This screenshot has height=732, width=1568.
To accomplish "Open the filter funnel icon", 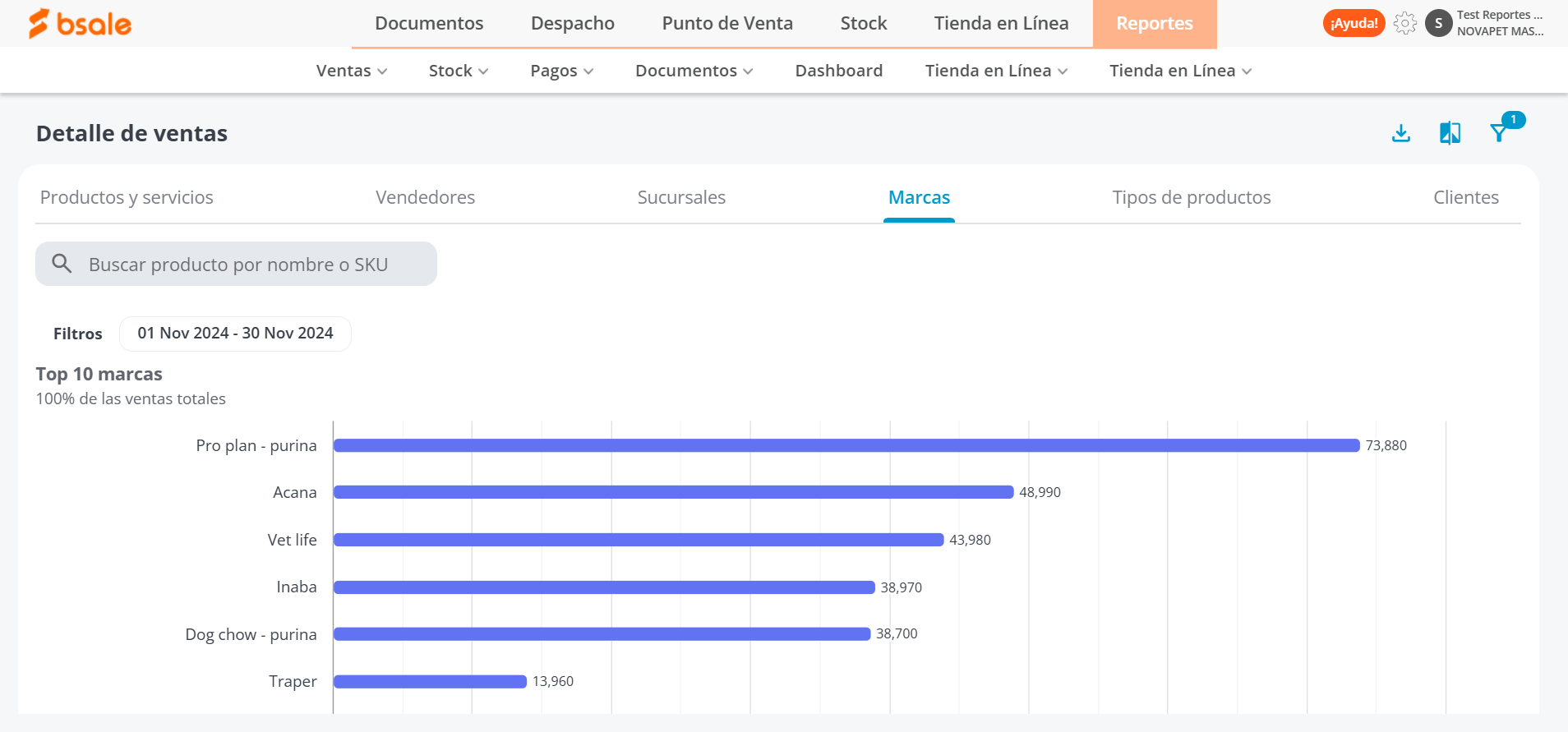I will click(x=1500, y=132).
